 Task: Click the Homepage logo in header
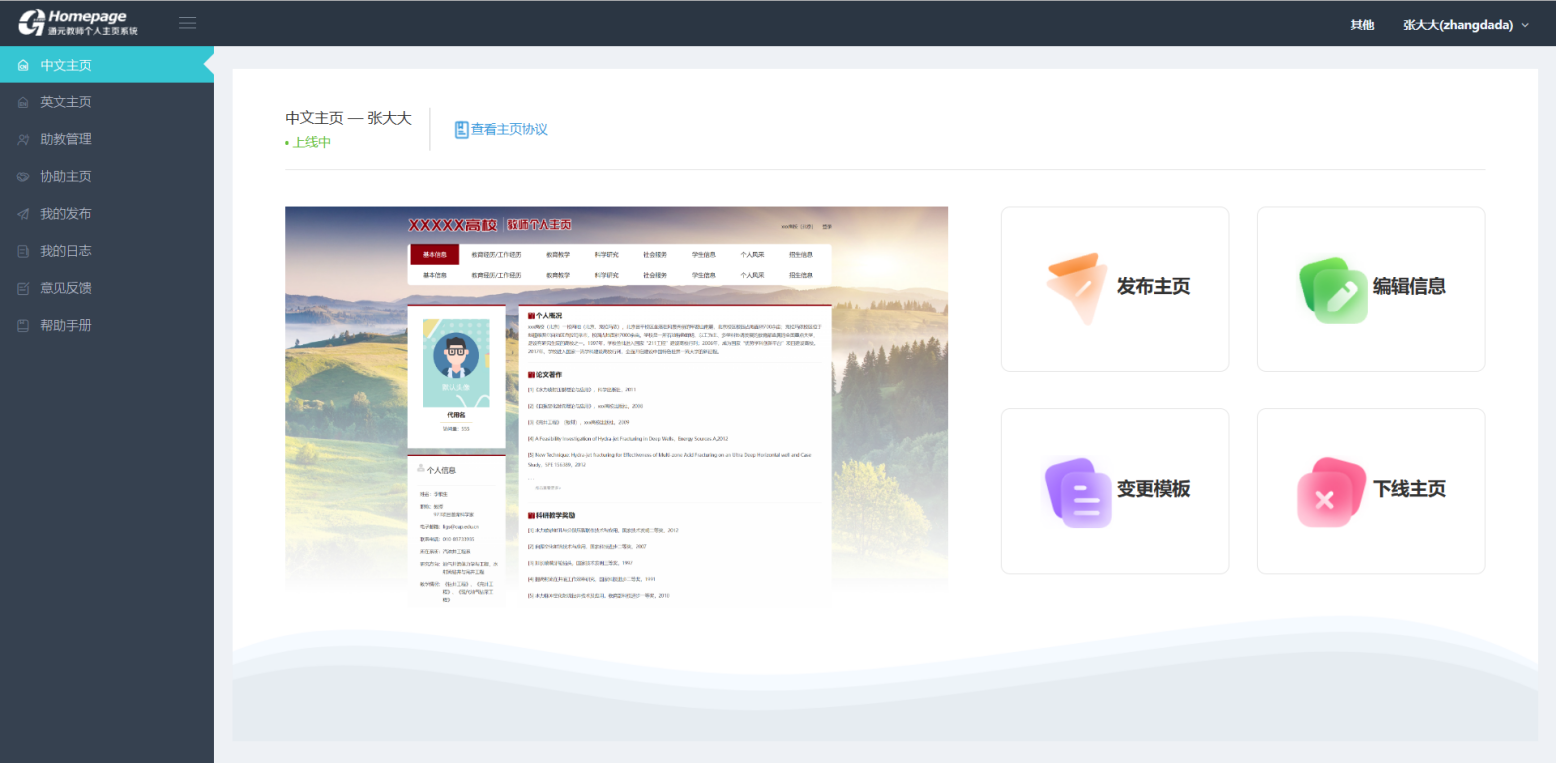pos(78,23)
